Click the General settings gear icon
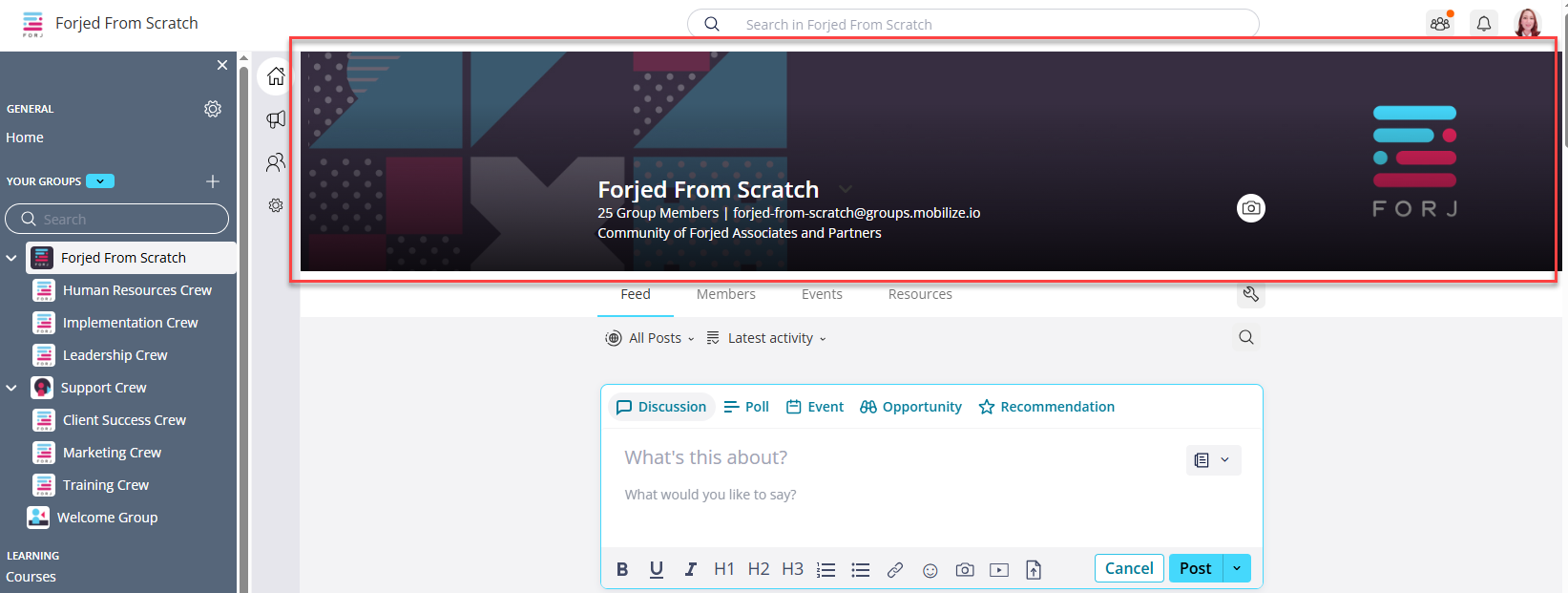 click(213, 109)
